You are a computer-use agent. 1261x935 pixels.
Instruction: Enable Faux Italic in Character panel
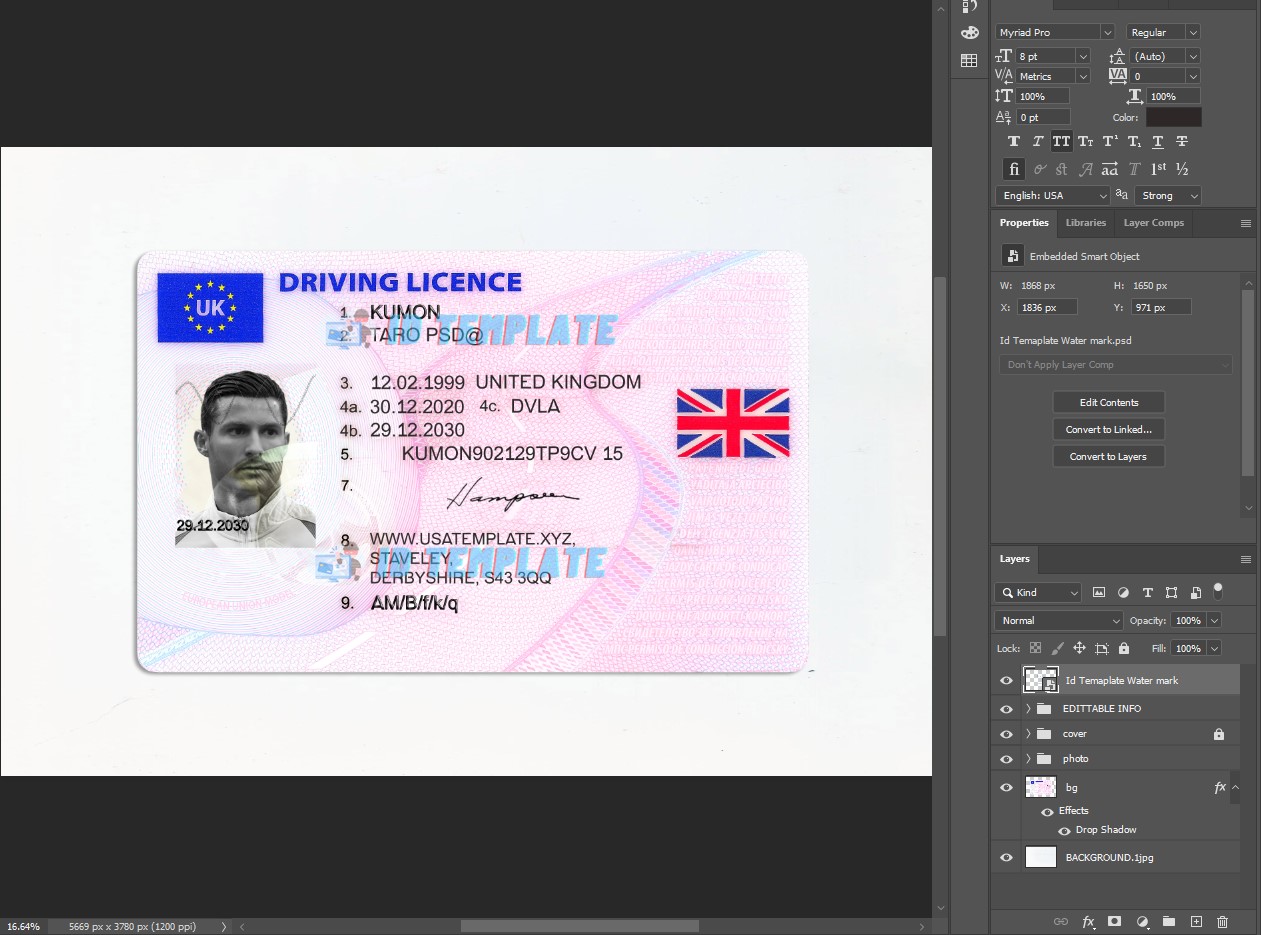1038,142
